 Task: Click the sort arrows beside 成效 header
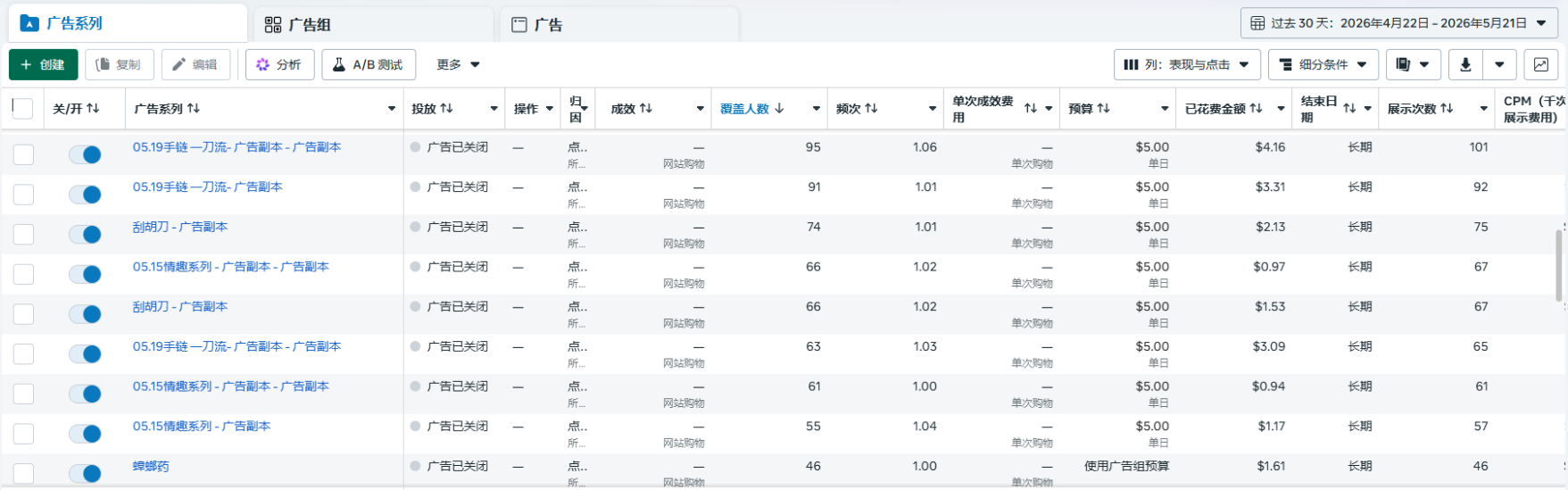pos(646,109)
